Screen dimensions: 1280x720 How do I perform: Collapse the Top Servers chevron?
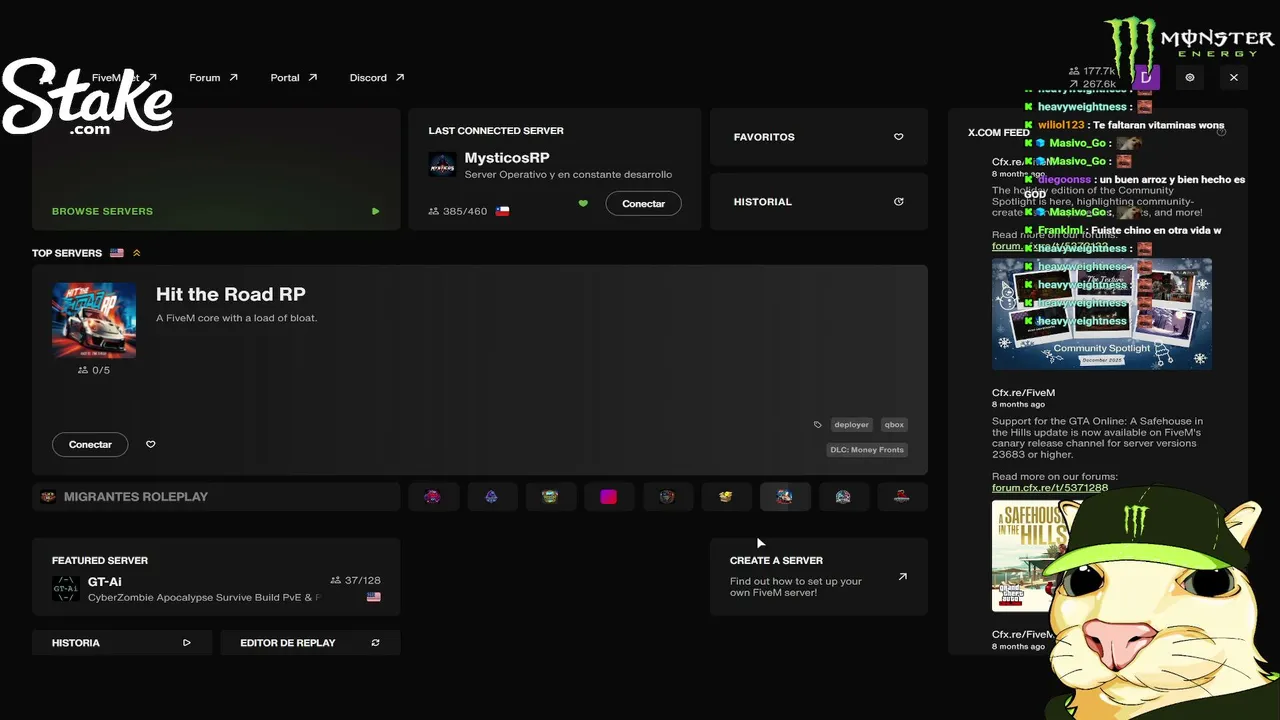tap(137, 253)
